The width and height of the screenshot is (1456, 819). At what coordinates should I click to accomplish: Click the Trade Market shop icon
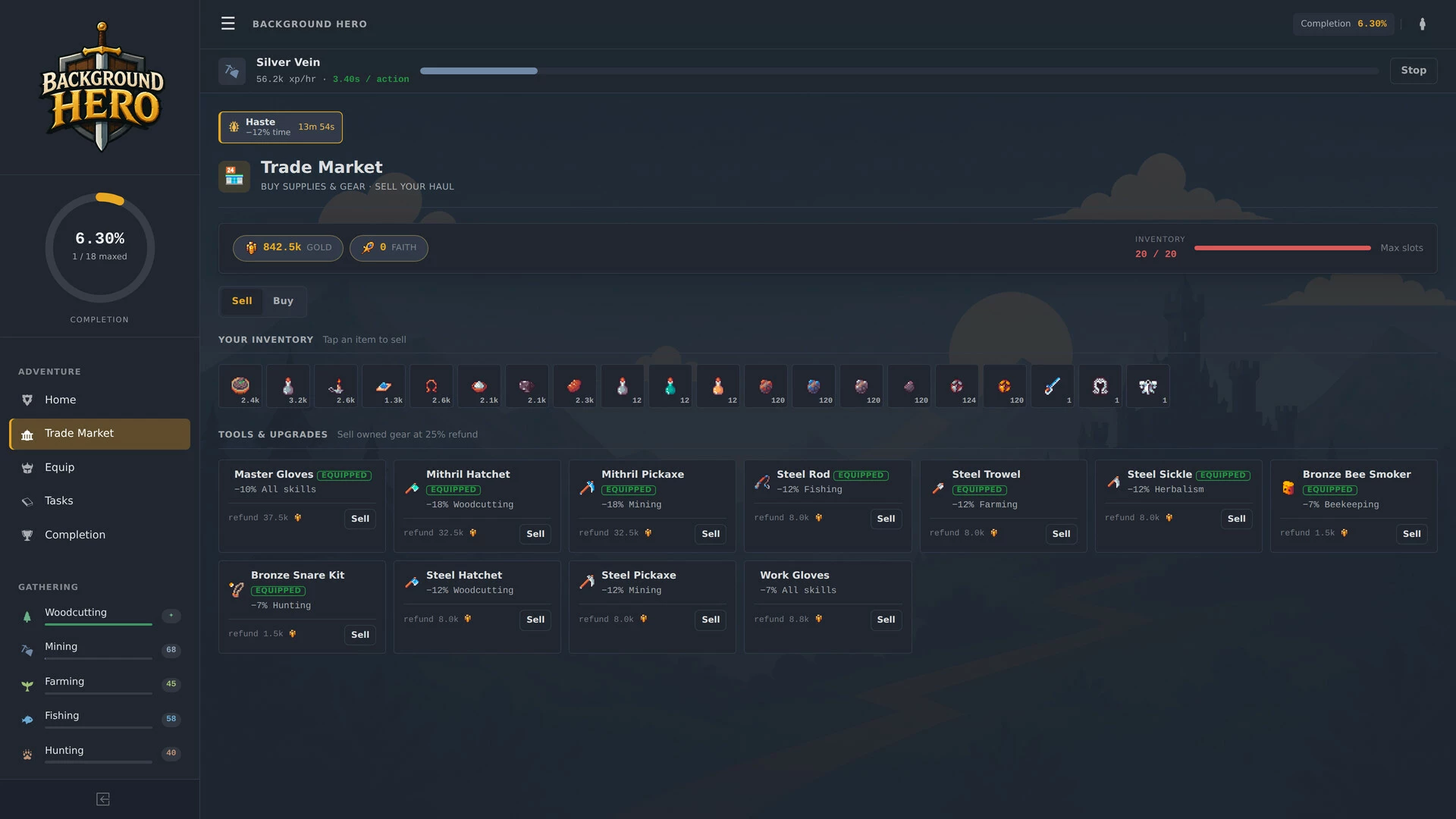click(234, 176)
